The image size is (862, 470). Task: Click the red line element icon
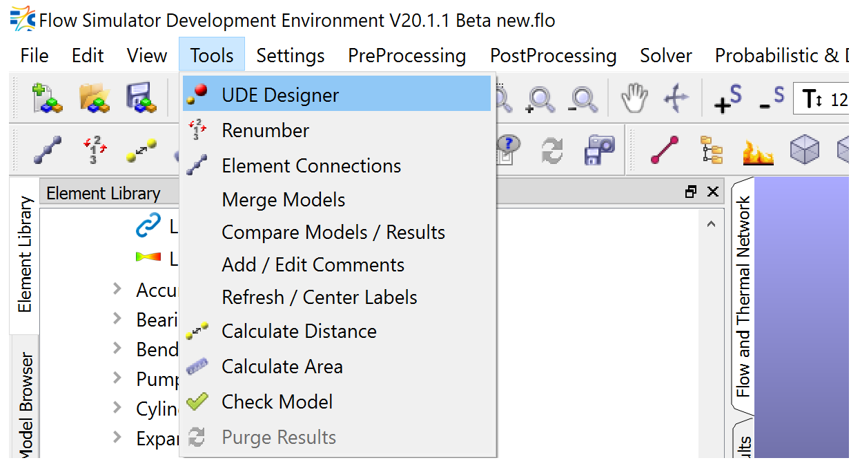(664, 151)
